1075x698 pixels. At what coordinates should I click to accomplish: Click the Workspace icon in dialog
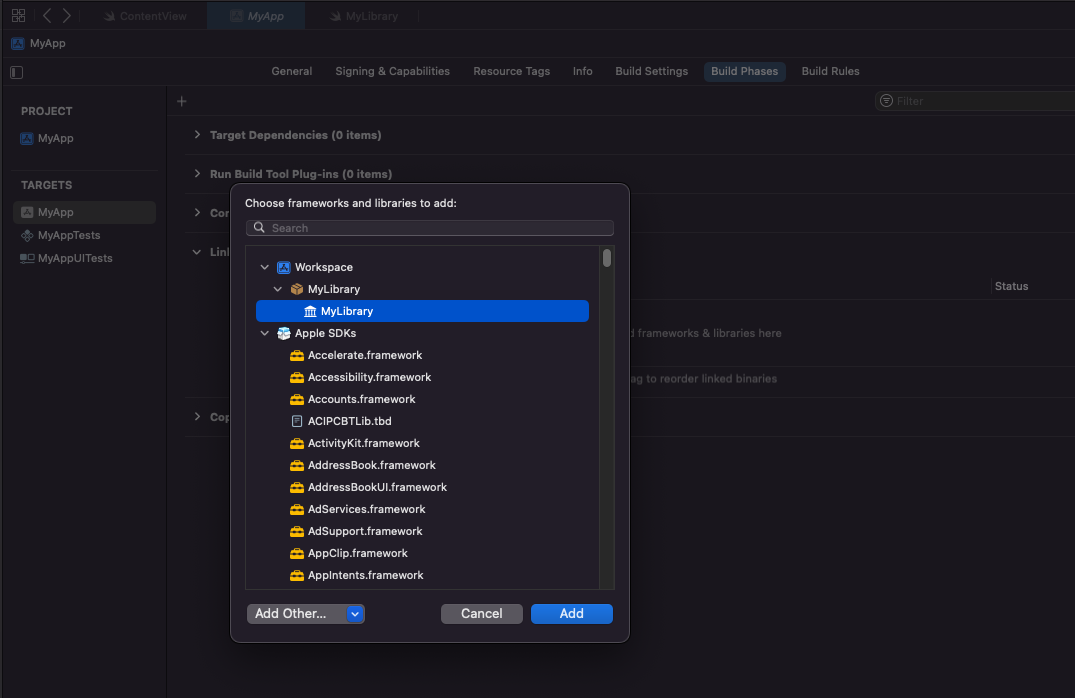(x=283, y=267)
